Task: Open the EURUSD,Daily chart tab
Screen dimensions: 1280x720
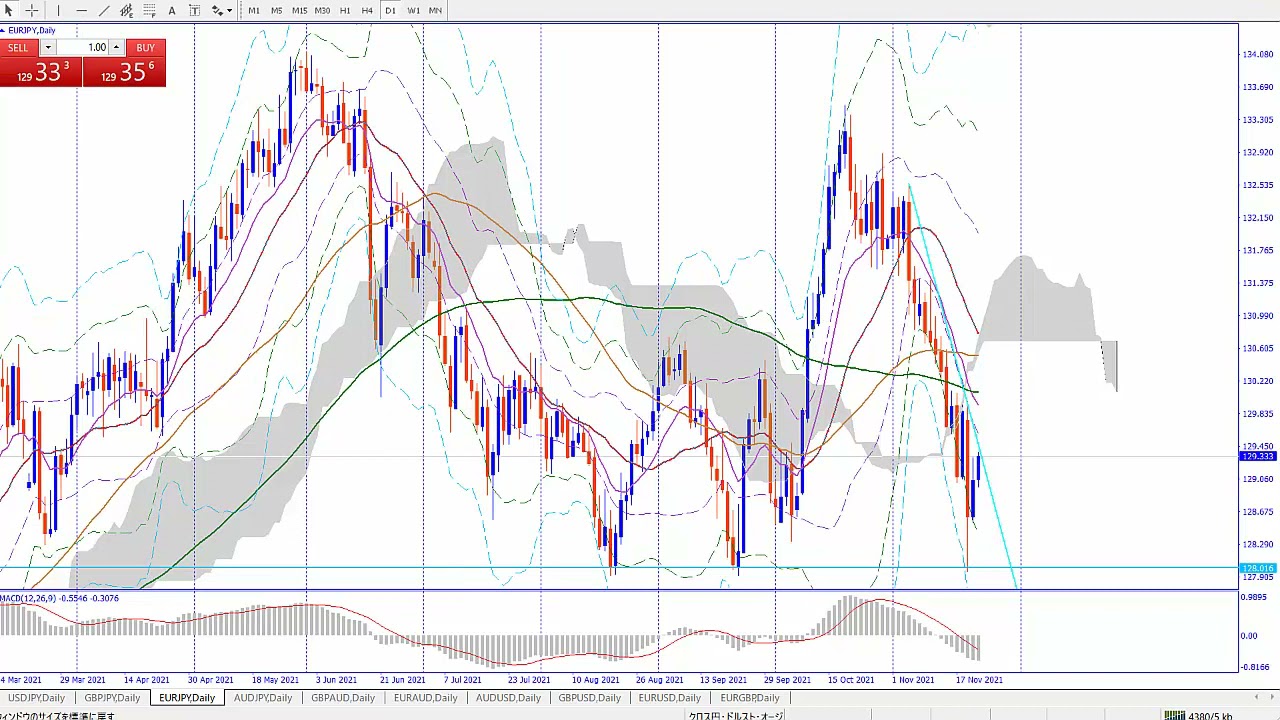Action: tap(669, 697)
